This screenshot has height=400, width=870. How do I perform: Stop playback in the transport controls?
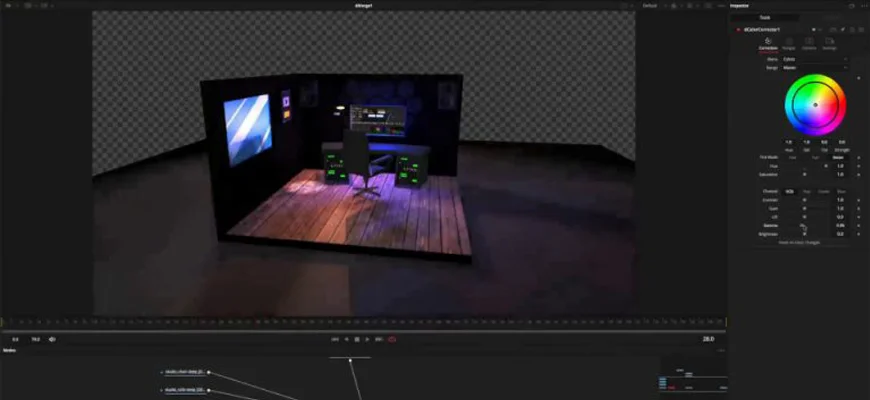coord(357,339)
